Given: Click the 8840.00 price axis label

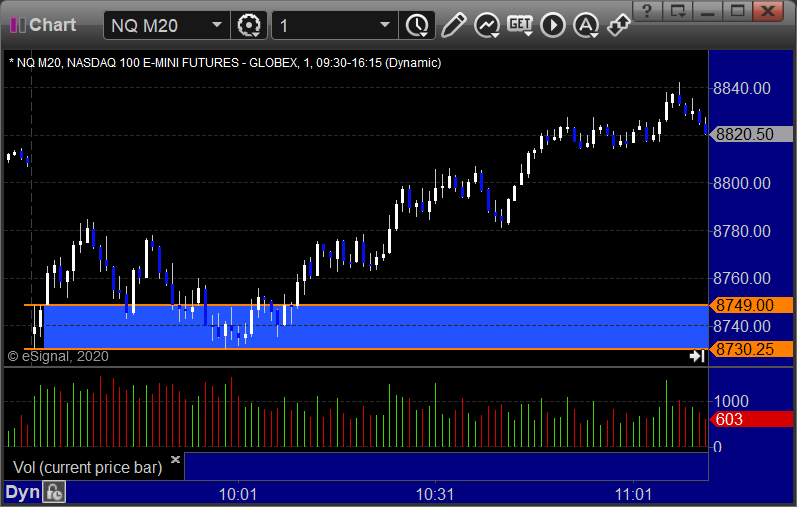Looking at the screenshot, I should pyautogui.click(x=742, y=88).
